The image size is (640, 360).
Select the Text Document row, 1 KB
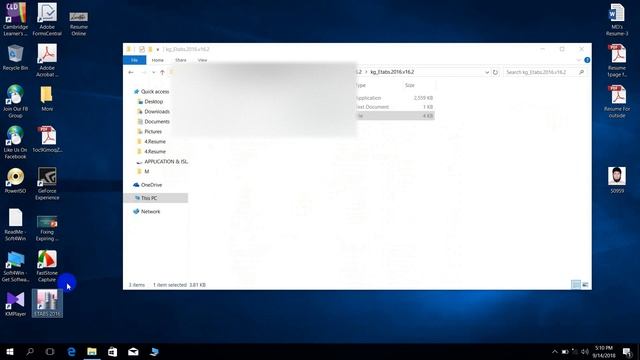pyautogui.click(x=394, y=107)
